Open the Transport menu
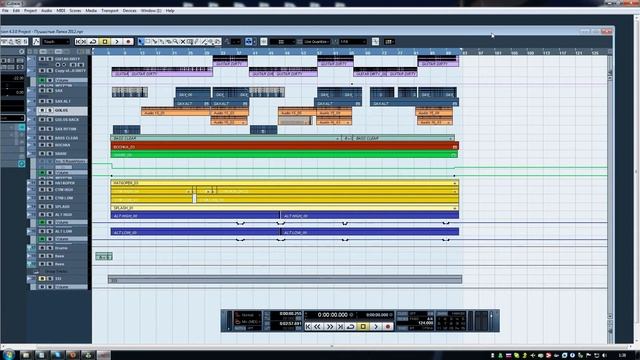The height and width of the screenshot is (360, 640). (110, 11)
